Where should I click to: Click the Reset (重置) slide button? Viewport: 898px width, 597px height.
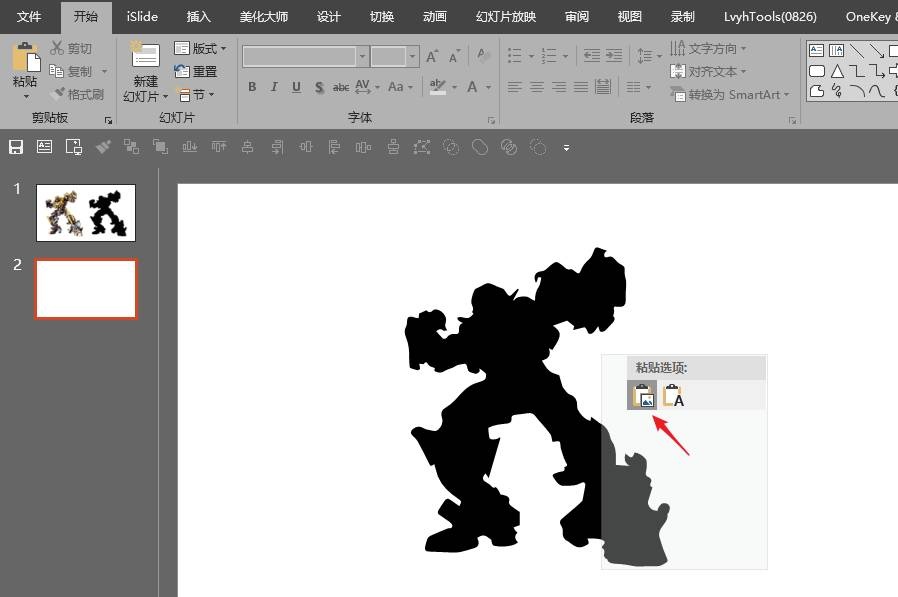(195, 71)
